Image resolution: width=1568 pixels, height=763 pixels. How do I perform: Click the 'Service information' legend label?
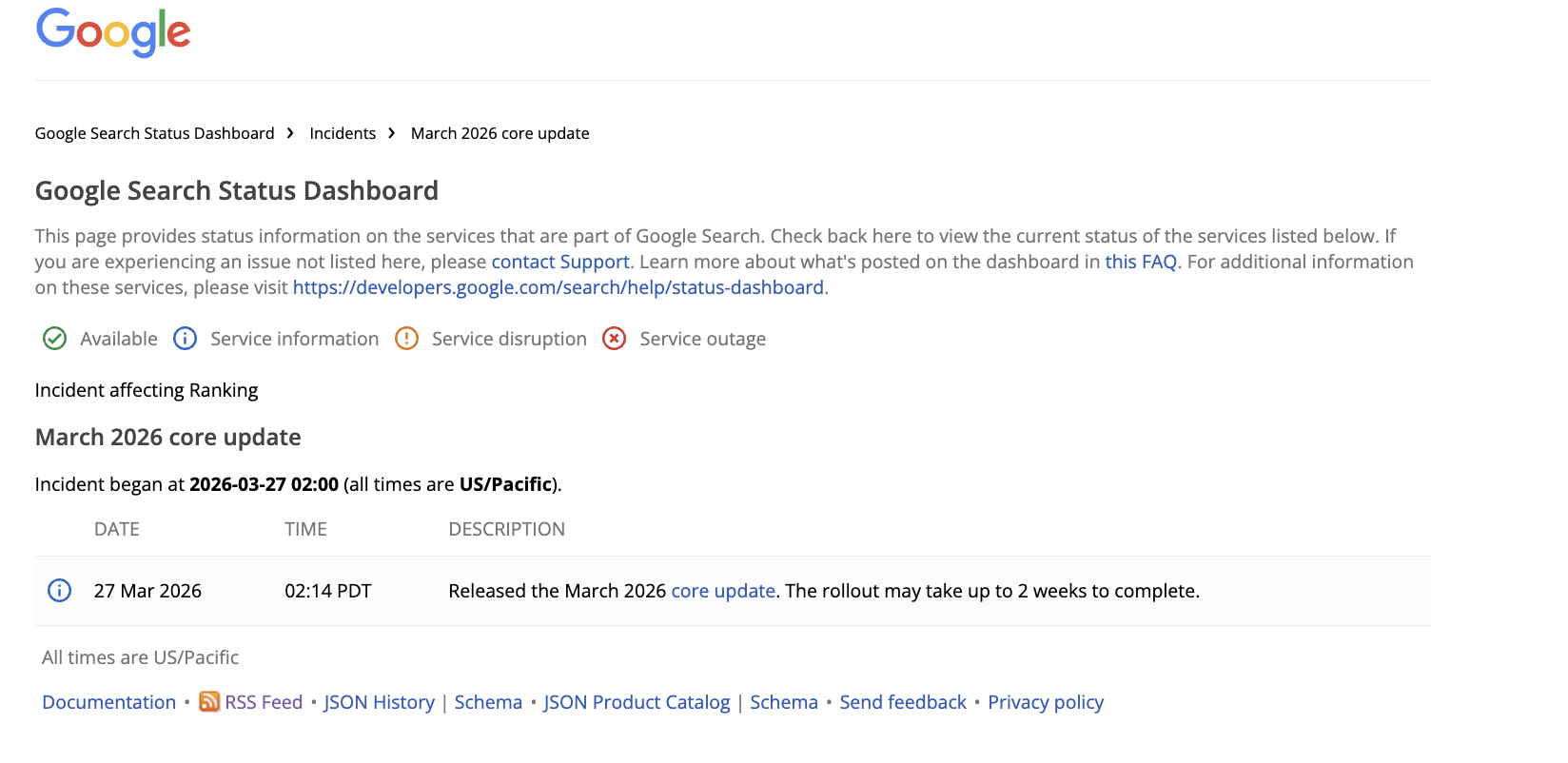point(295,339)
